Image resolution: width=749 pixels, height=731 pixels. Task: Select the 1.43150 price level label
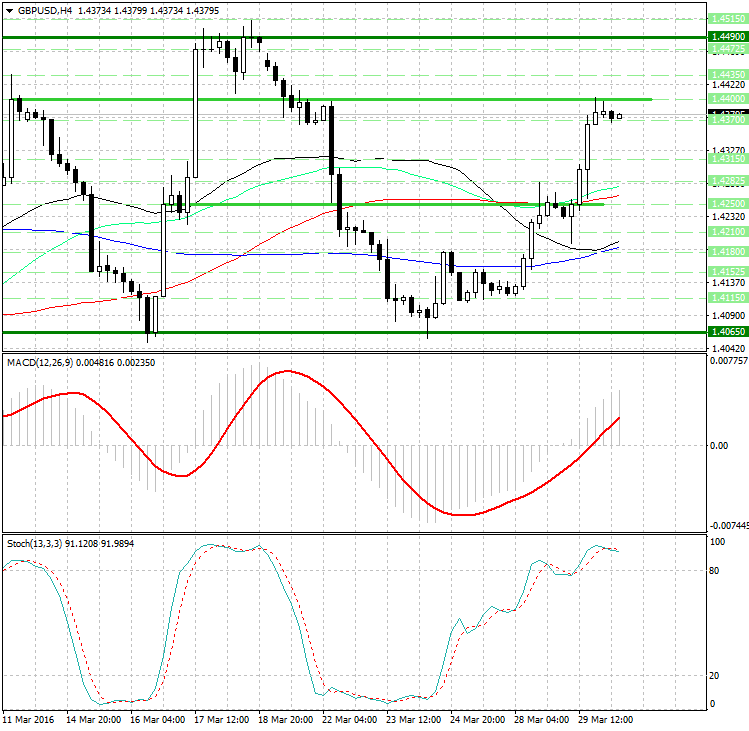(x=726, y=159)
